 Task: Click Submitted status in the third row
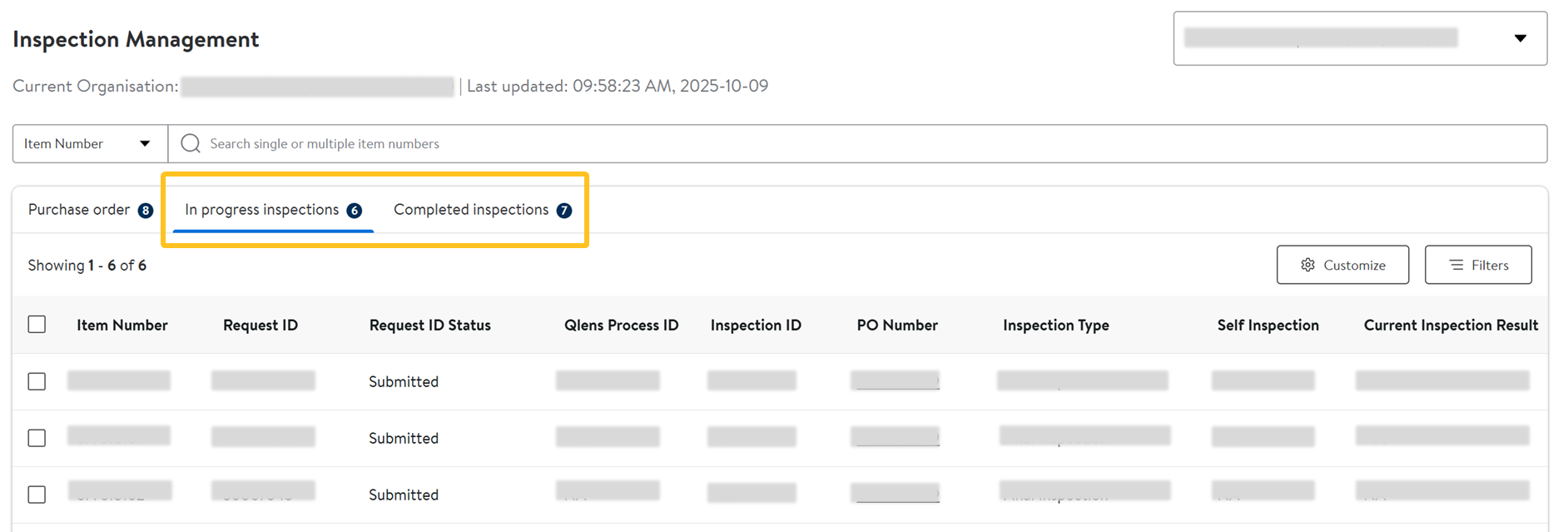[404, 495]
